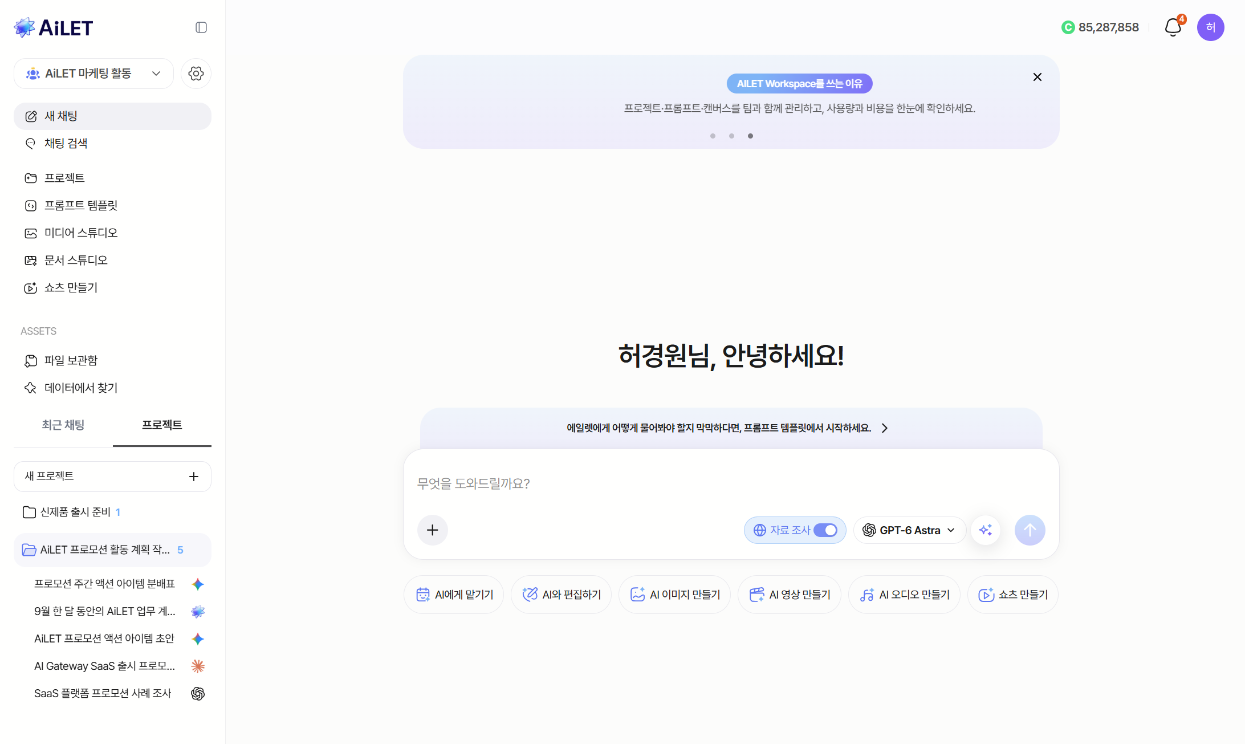
Task: Click AI에게 맡기기 button
Action: [454, 594]
